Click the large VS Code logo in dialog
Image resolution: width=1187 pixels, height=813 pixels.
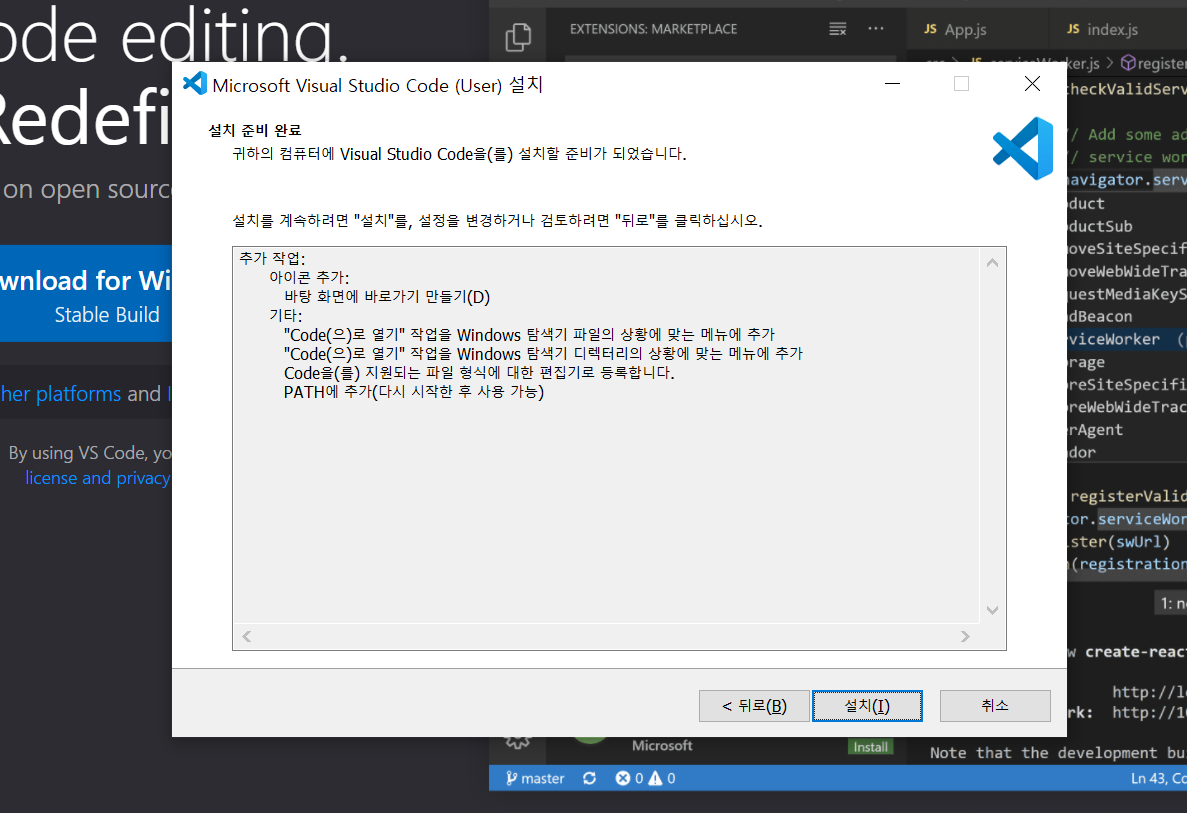pyautogui.click(x=1023, y=148)
